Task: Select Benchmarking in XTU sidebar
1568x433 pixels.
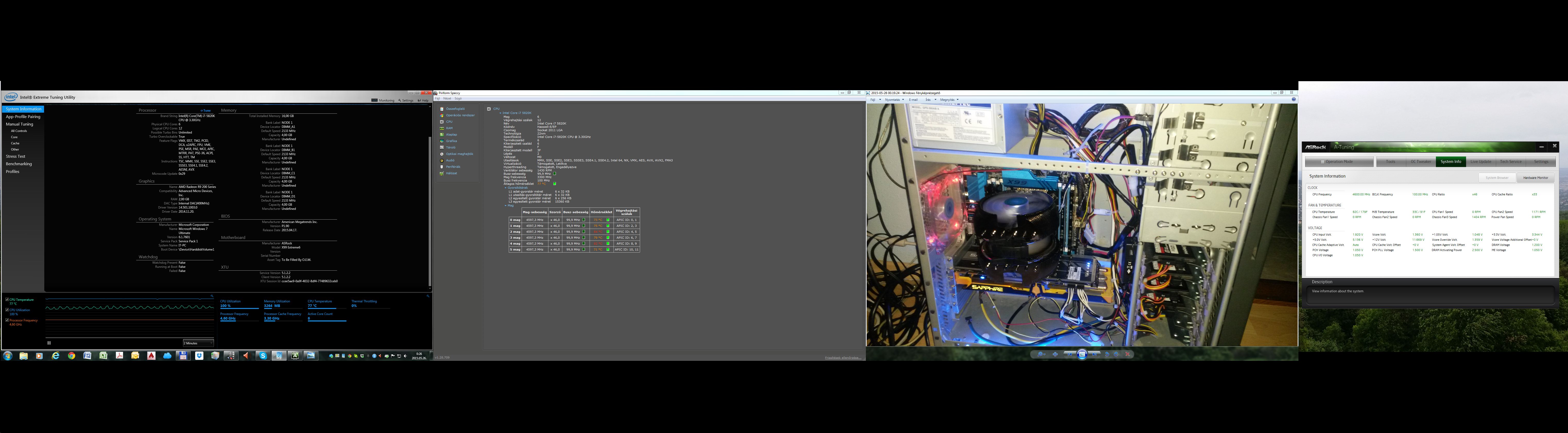Action: coord(19,164)
